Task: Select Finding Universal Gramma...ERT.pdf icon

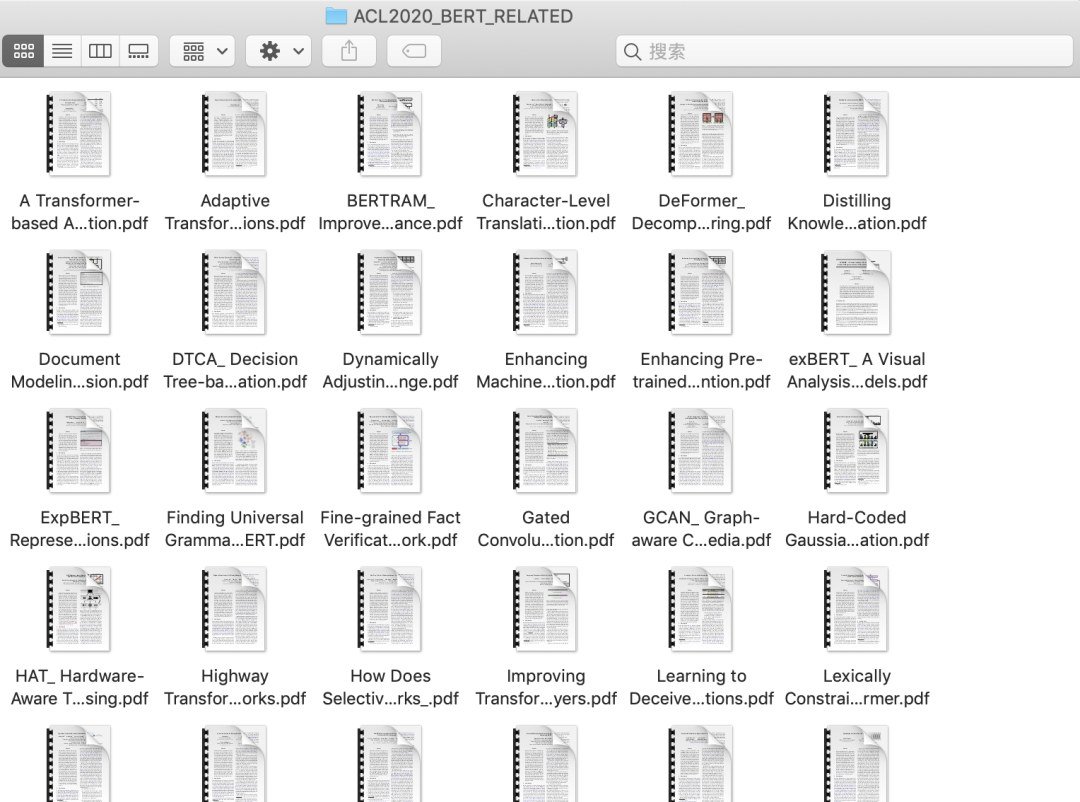Action: 234,451
